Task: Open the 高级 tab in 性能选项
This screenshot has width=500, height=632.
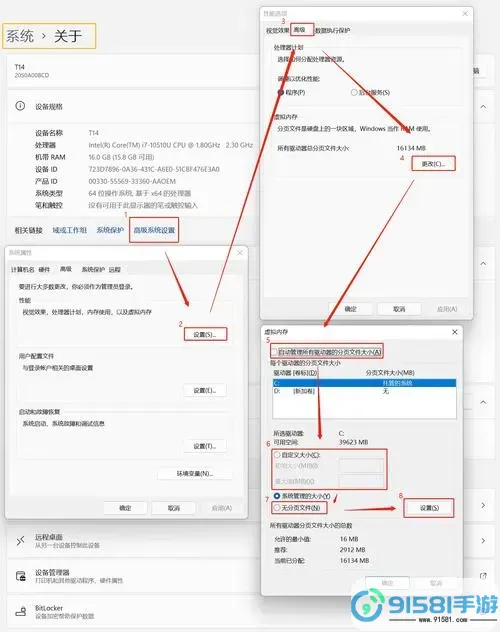Action: click(x=299, y=29)
